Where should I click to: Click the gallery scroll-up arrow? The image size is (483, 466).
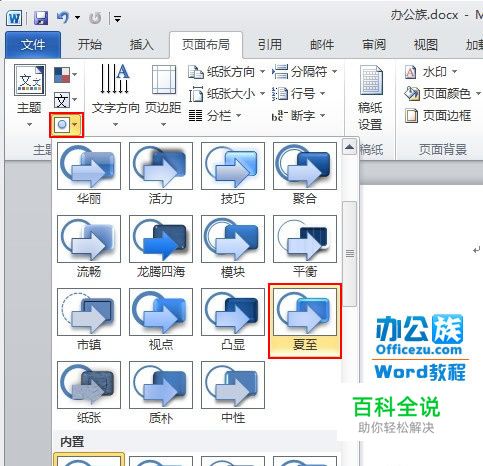(x=349, y=147)
